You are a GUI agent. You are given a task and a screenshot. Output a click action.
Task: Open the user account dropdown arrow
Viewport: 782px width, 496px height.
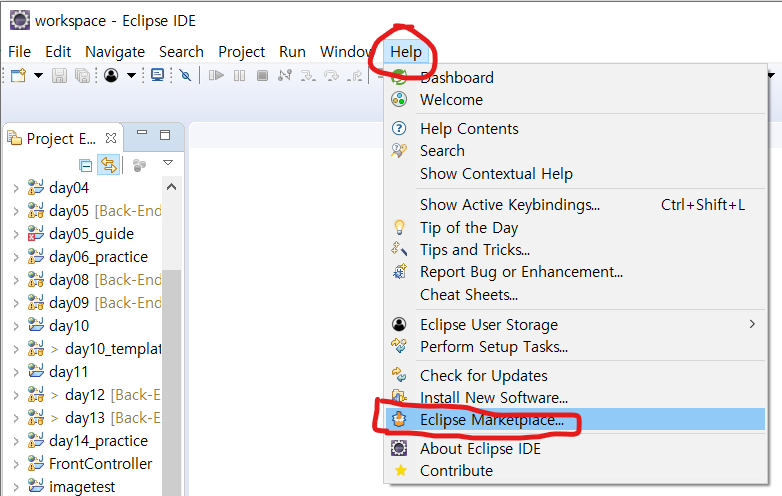tap(131, 76)
